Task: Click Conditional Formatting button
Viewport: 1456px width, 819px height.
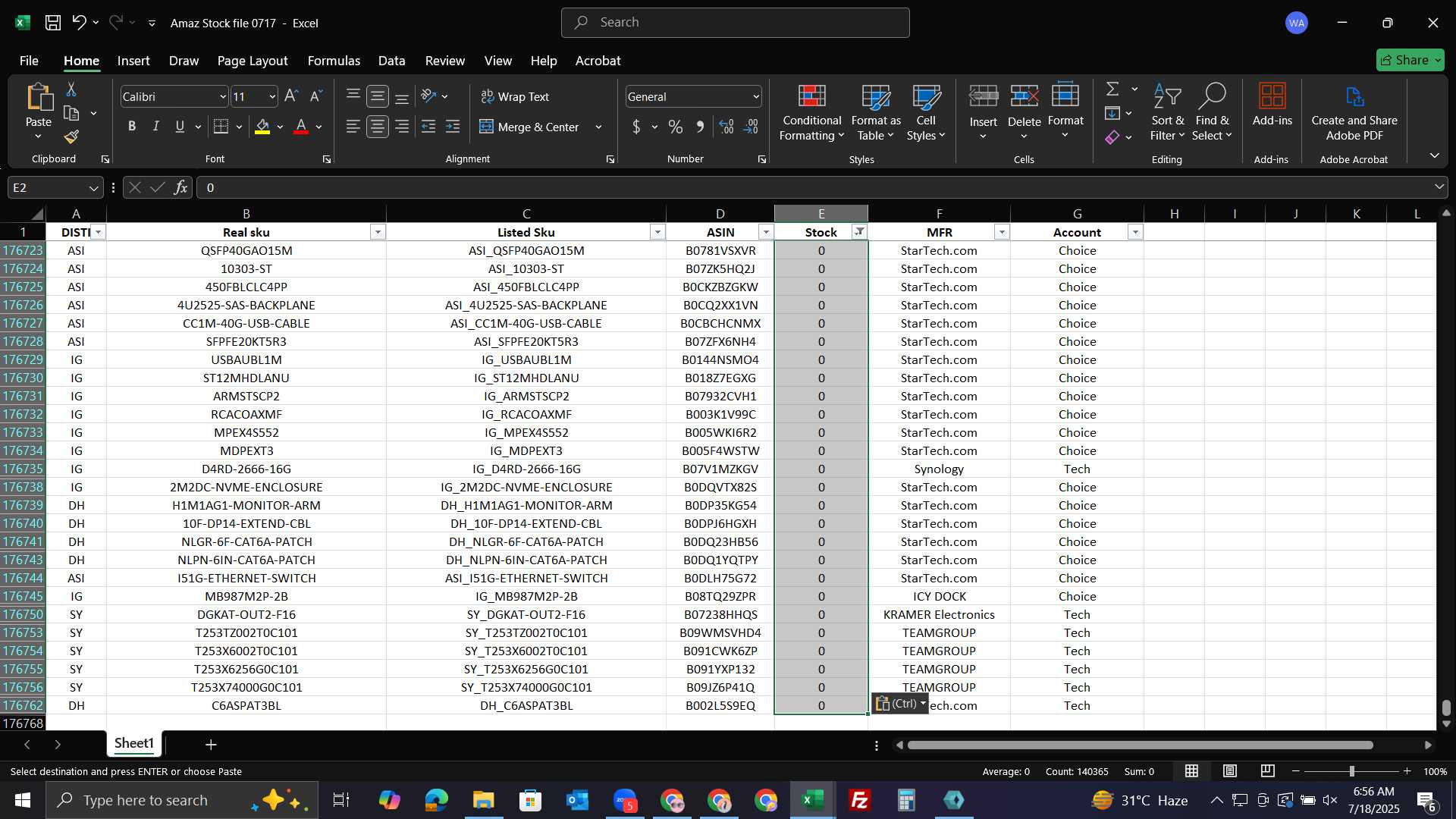Action: point(811,112)
